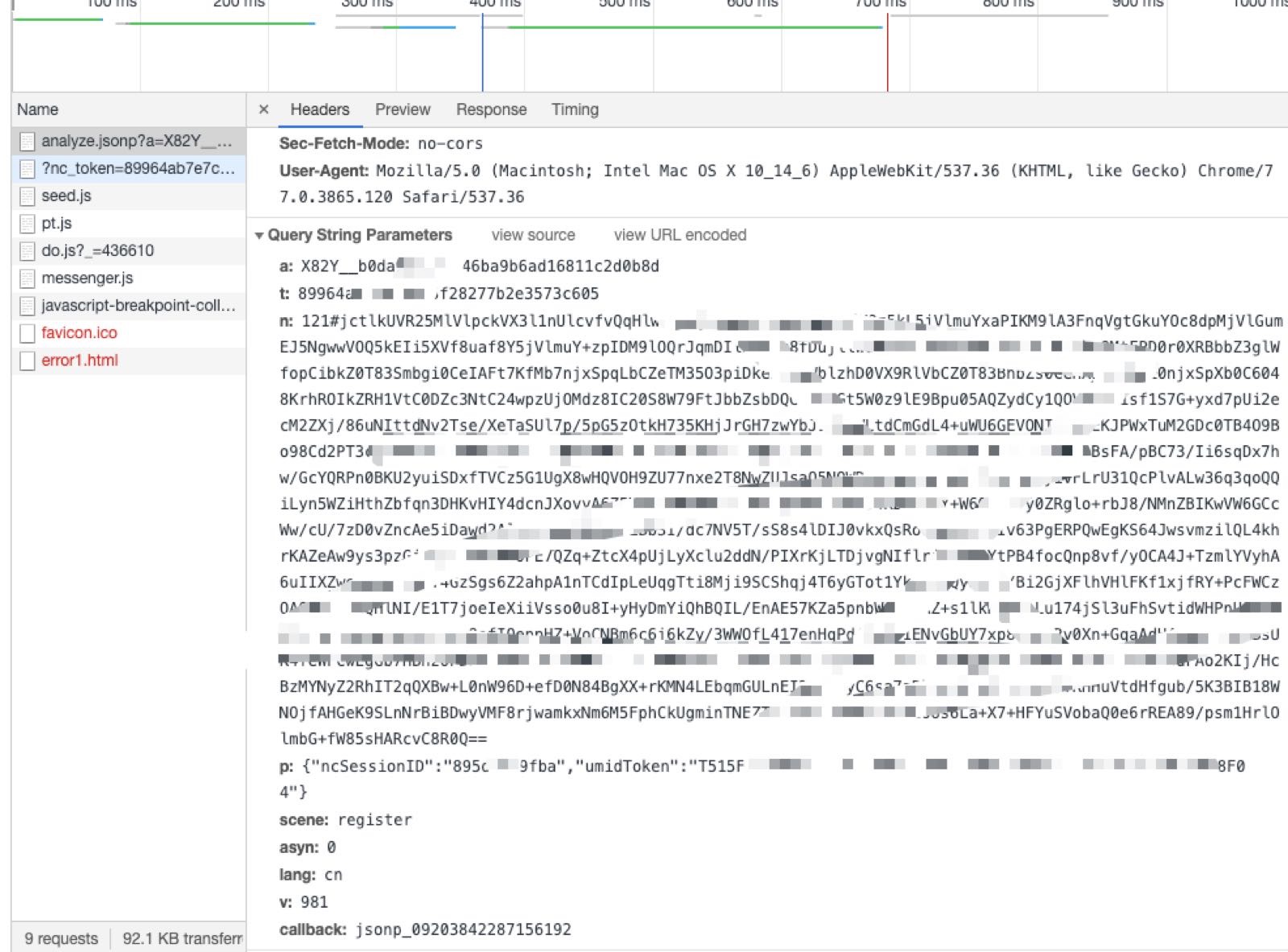1288x952 pixels.
Task: Click the v 981 parameter
Action: (x=303, y=902)
